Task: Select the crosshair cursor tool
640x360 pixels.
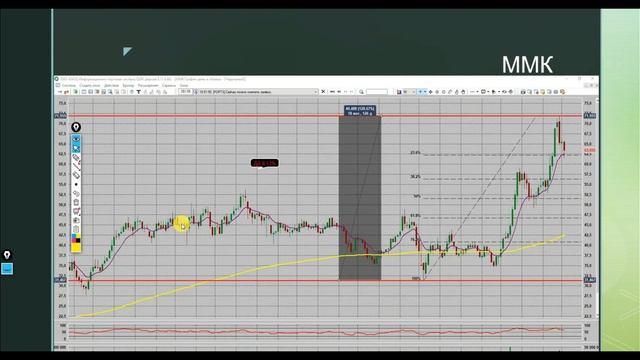Action: [420, 92]
